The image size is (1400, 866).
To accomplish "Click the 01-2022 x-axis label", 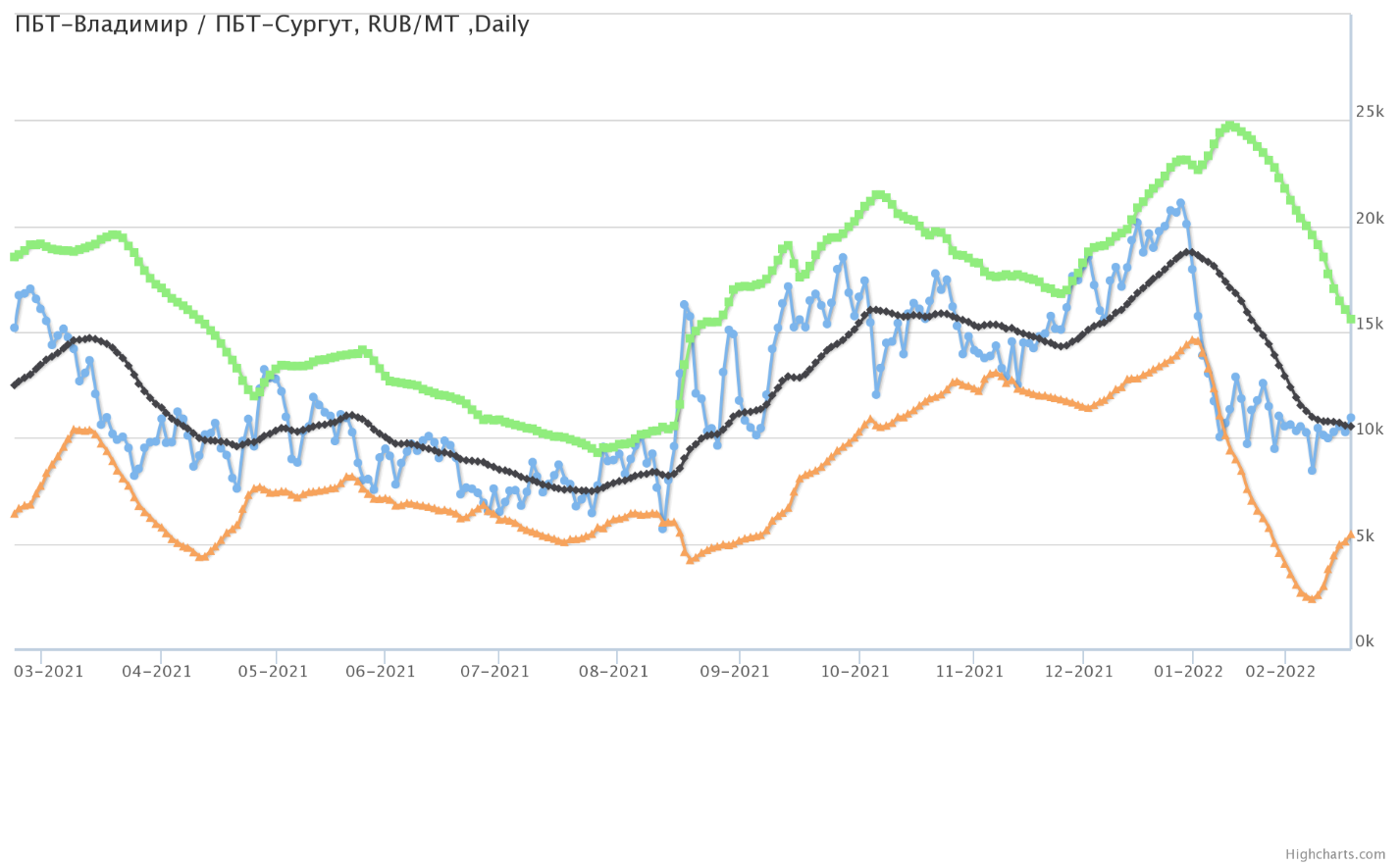I will point(1188,671).
